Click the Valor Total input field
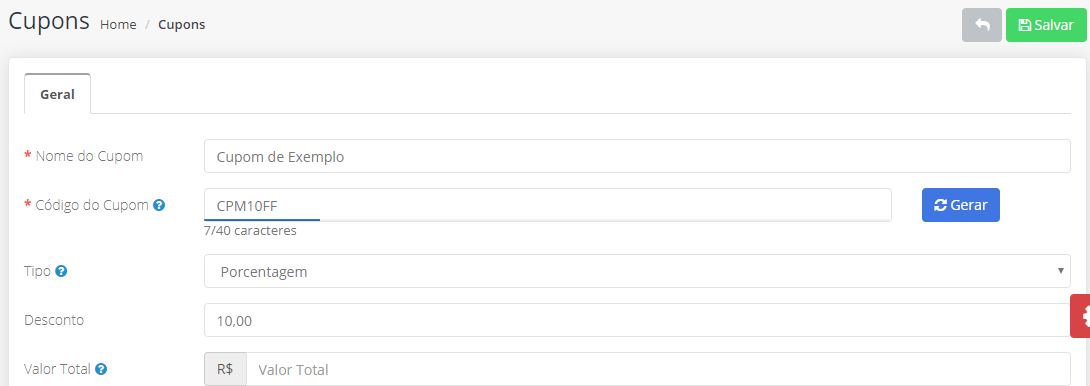1090x386 pixels. point(658,369)
